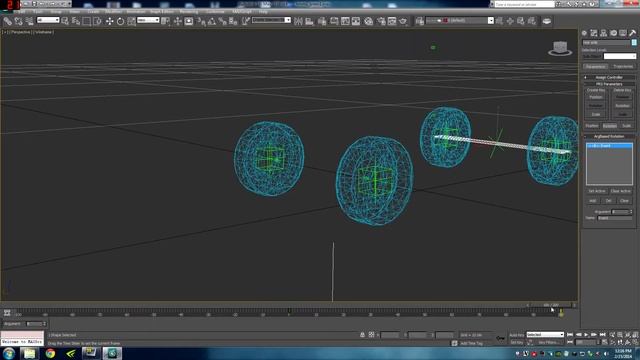
Task: Toggle Window/Crossing selection mode
Action: click(x=98, y=21)
